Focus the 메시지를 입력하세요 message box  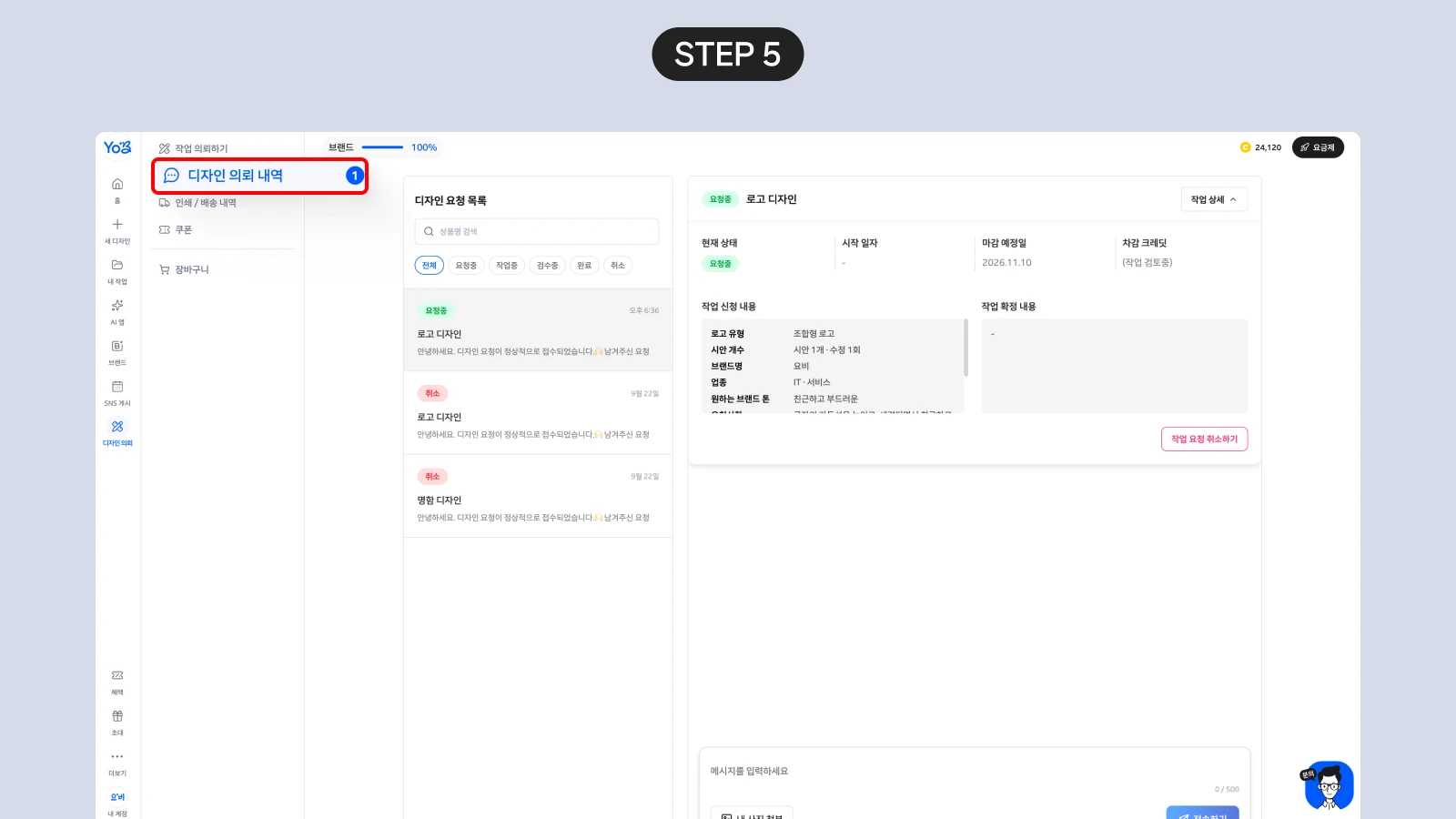pyautogui.click(x=975, y=772)
